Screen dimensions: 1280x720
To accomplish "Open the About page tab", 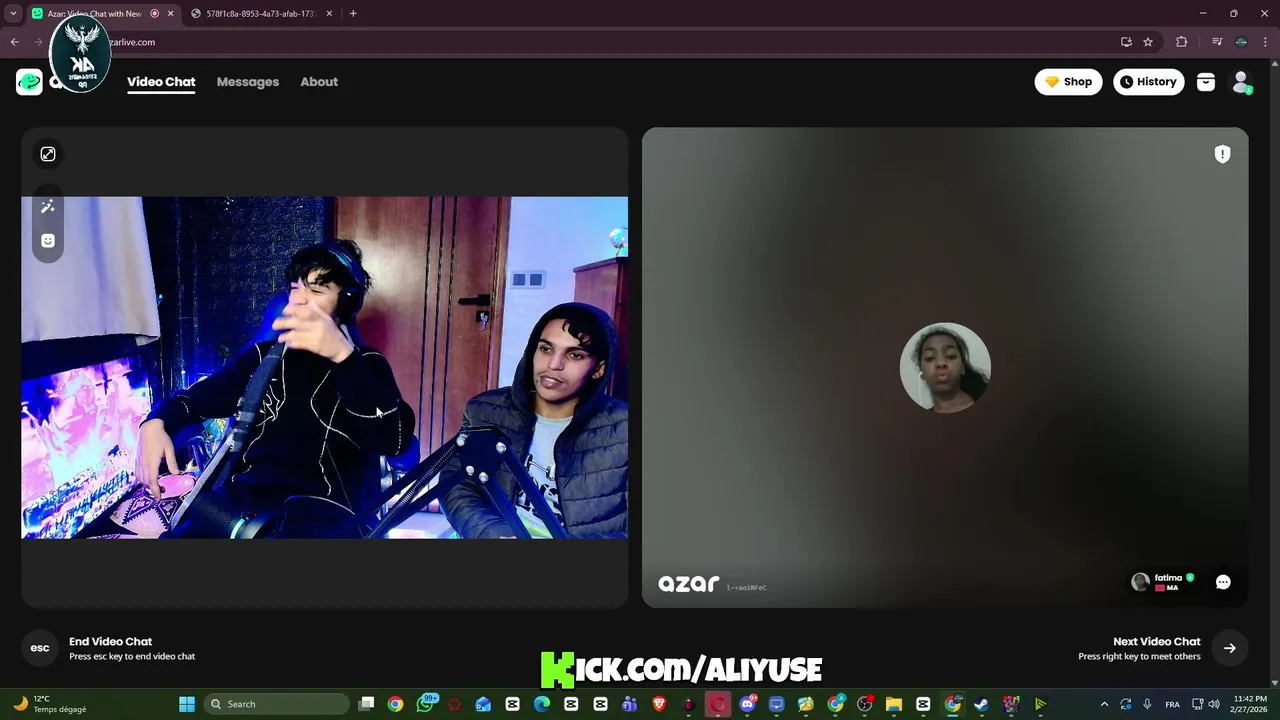I will pyautogui.click(x=319, y=82).
